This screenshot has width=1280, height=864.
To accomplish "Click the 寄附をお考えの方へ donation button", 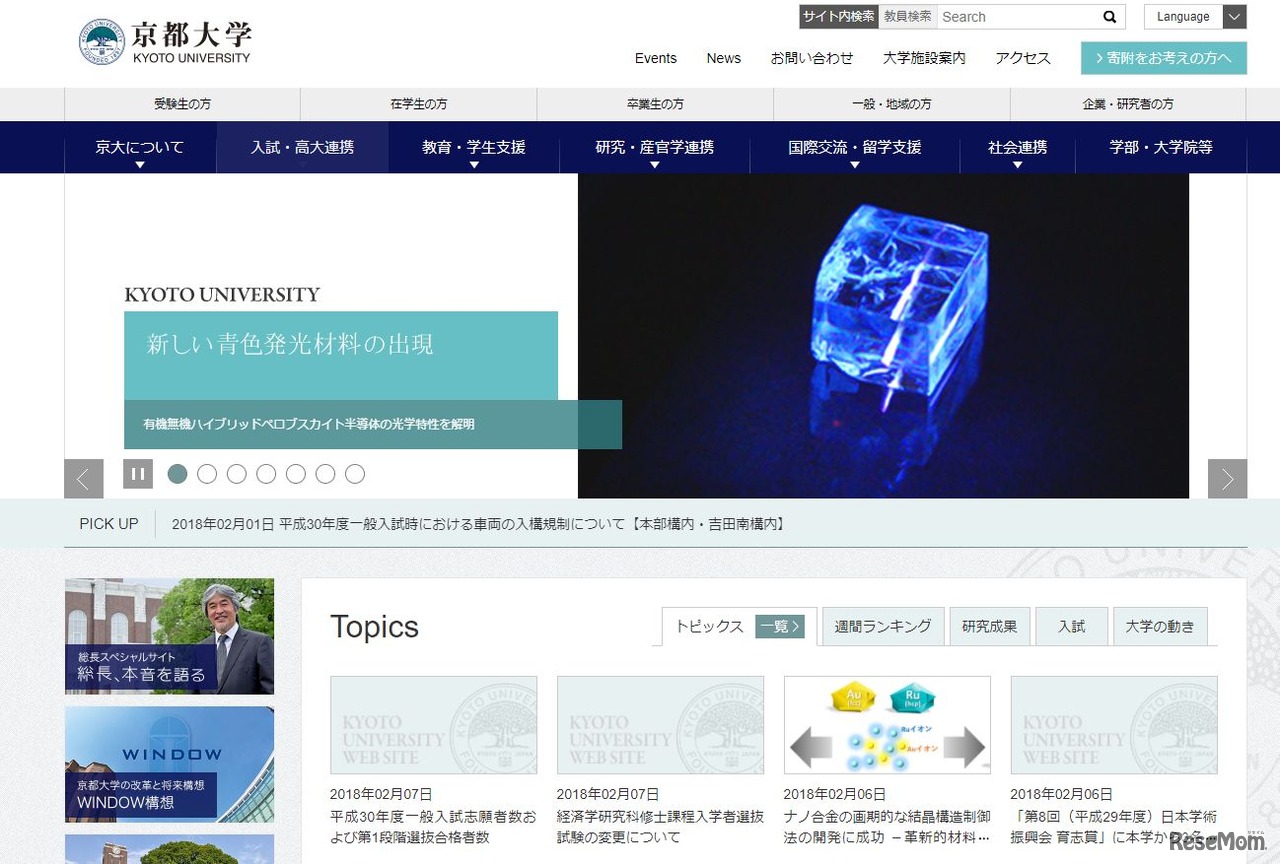I will pyautogui.click(x=1163, y=58).
